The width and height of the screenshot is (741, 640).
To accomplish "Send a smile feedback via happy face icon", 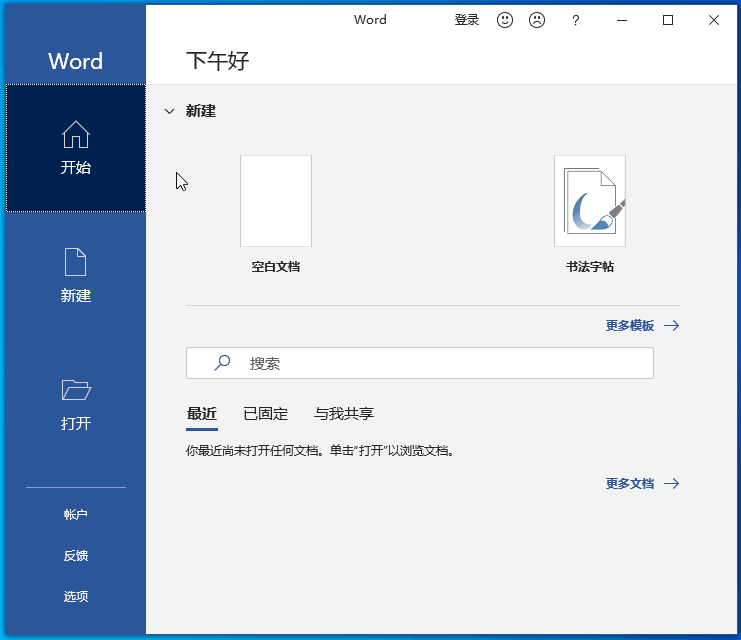I will pyautogui.click(x=505, y=20).
